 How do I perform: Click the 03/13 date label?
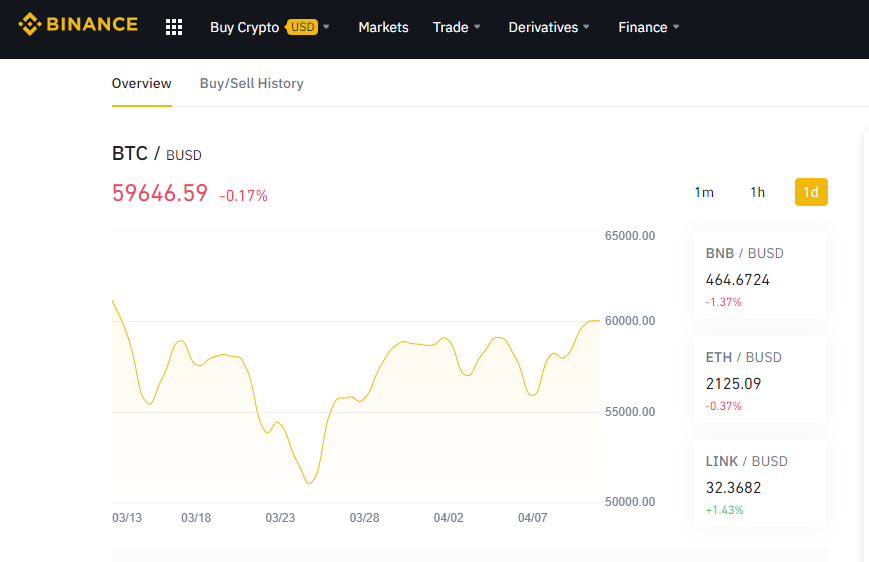coord(127,518)
